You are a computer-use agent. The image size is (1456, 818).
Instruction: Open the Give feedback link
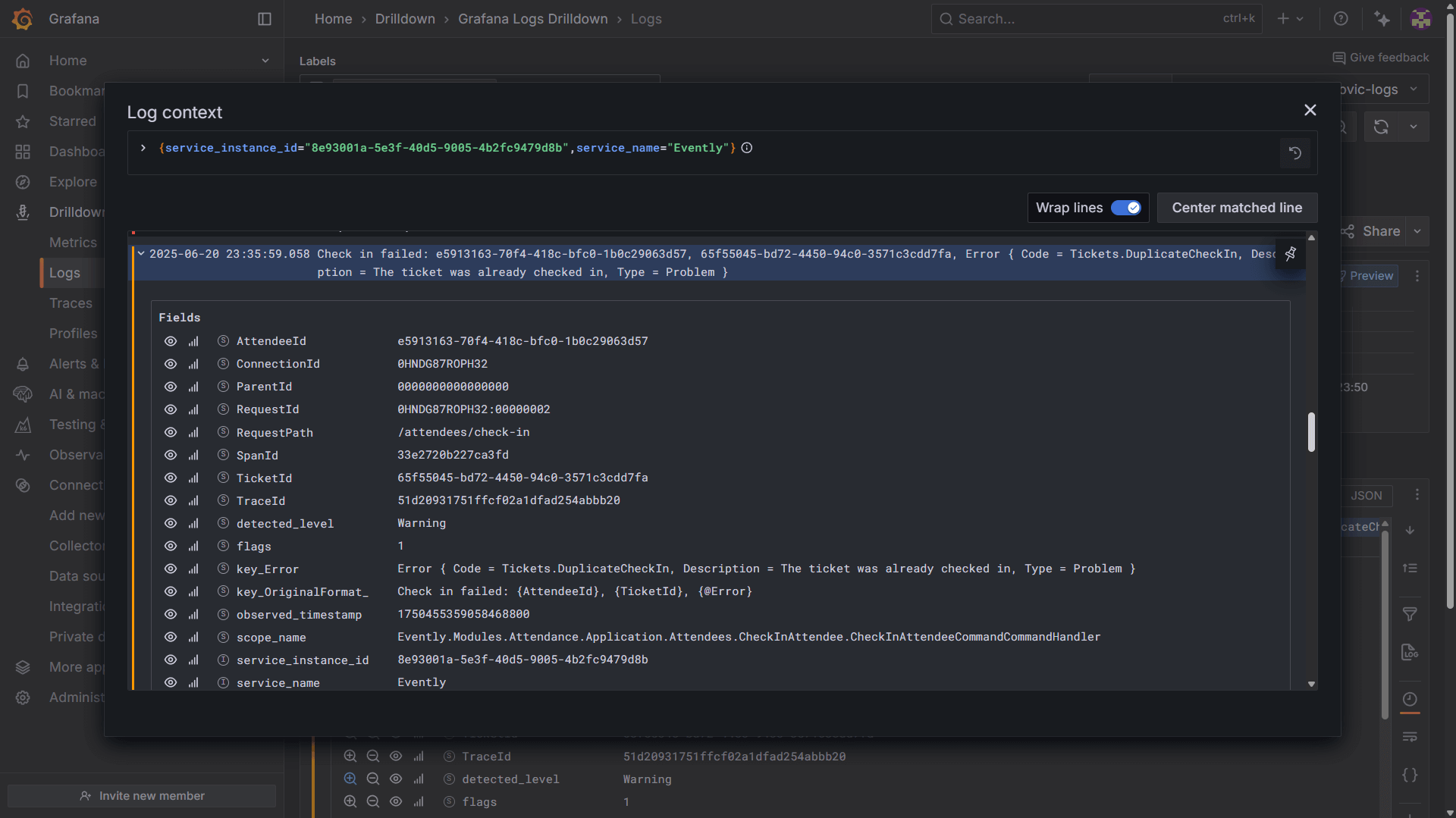point(1381,57)
